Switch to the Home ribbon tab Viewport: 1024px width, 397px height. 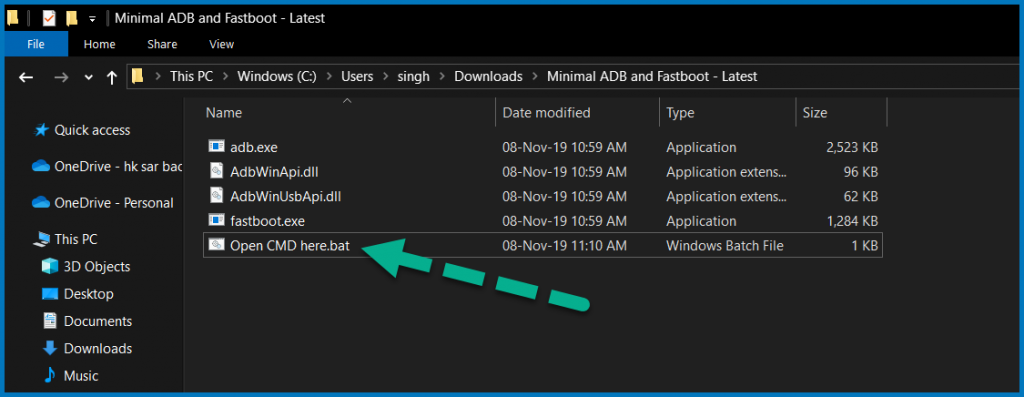point(99,44)
